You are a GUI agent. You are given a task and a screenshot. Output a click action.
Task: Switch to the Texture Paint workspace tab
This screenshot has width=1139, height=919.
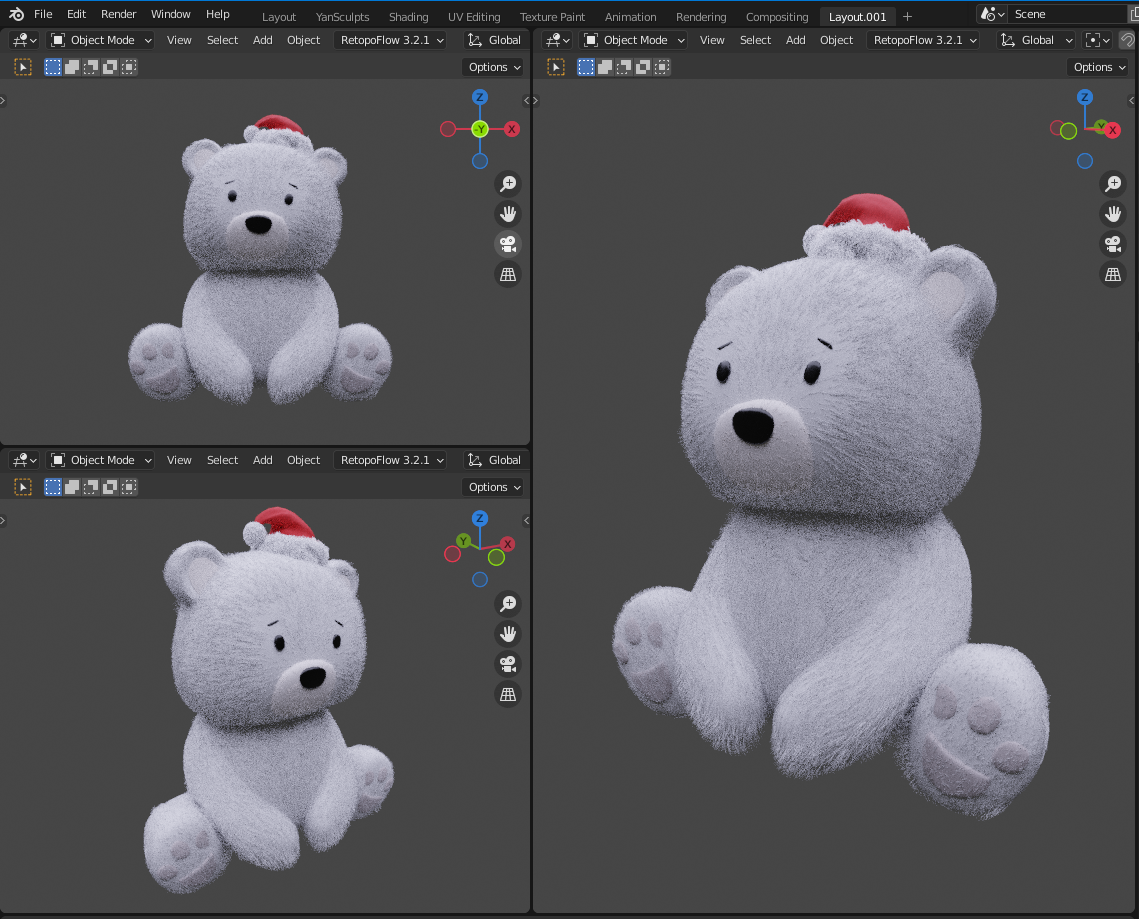pyautogui.click(x=552, y=17)
